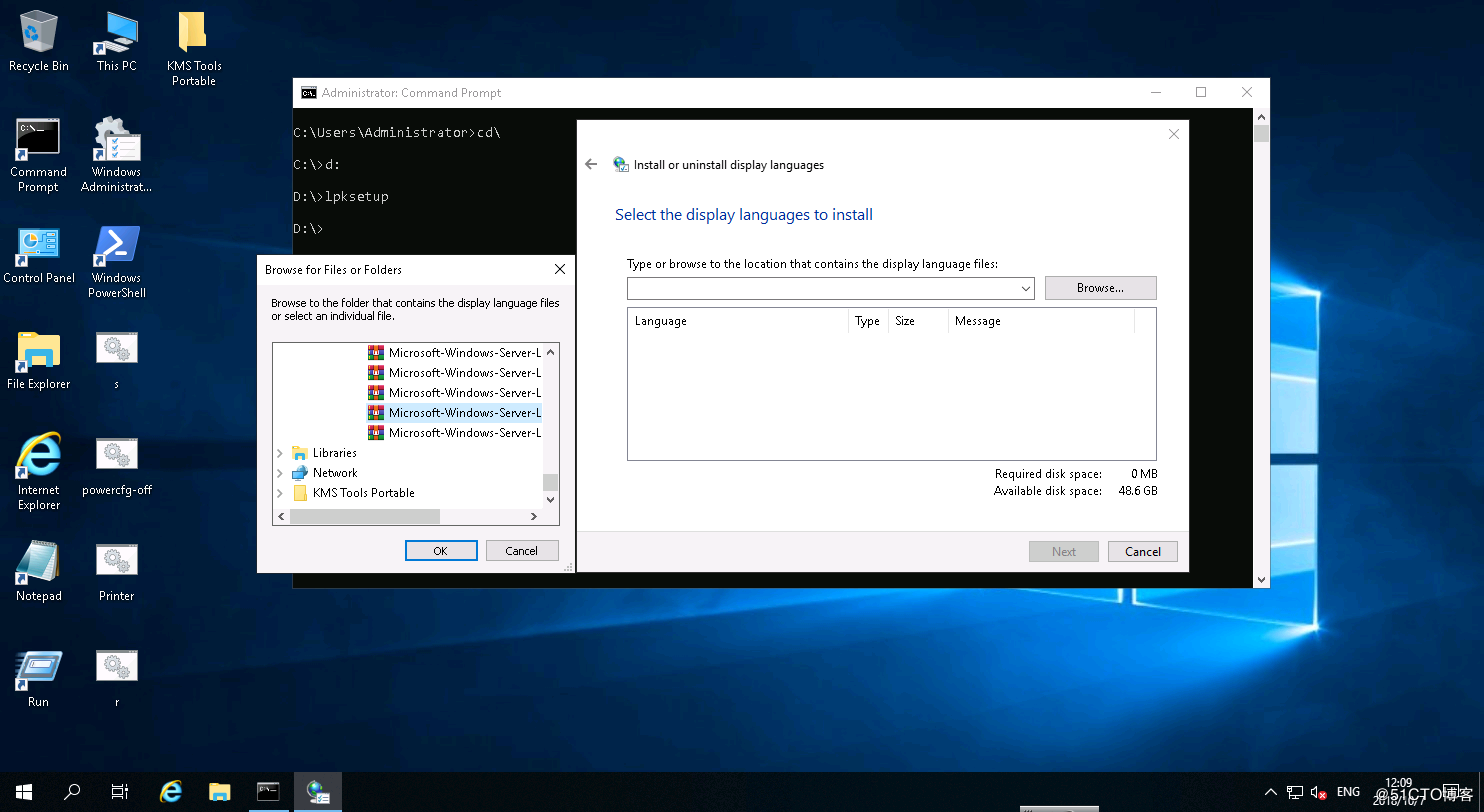Expand the Network tree node
Screen dimensions: 1484x812
click(280, 473)
